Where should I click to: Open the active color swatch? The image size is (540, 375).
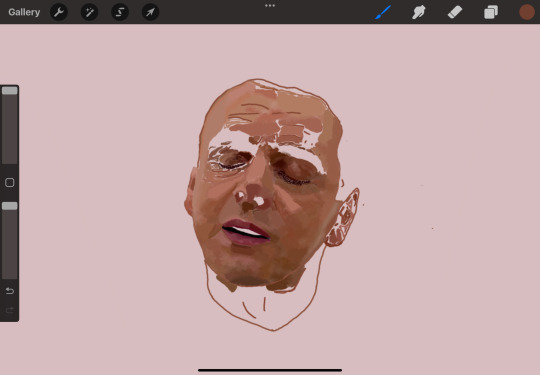527,12
